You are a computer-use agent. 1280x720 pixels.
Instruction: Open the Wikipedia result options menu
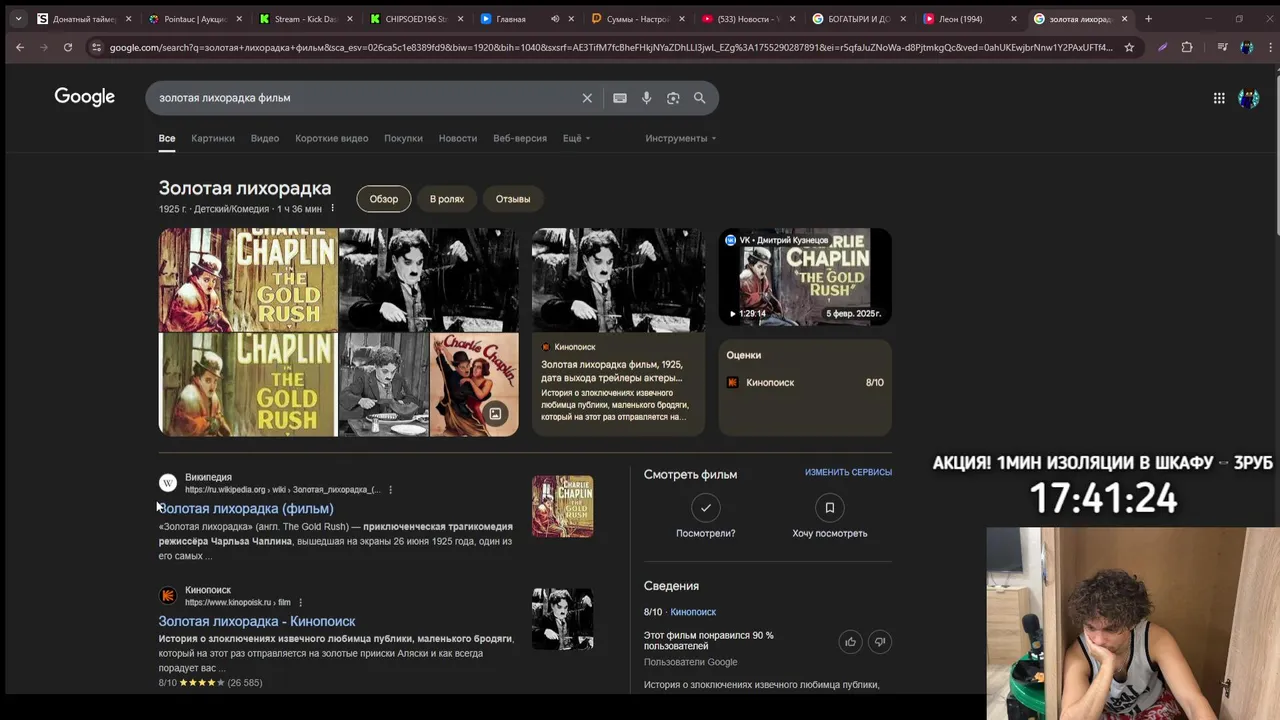390,490
